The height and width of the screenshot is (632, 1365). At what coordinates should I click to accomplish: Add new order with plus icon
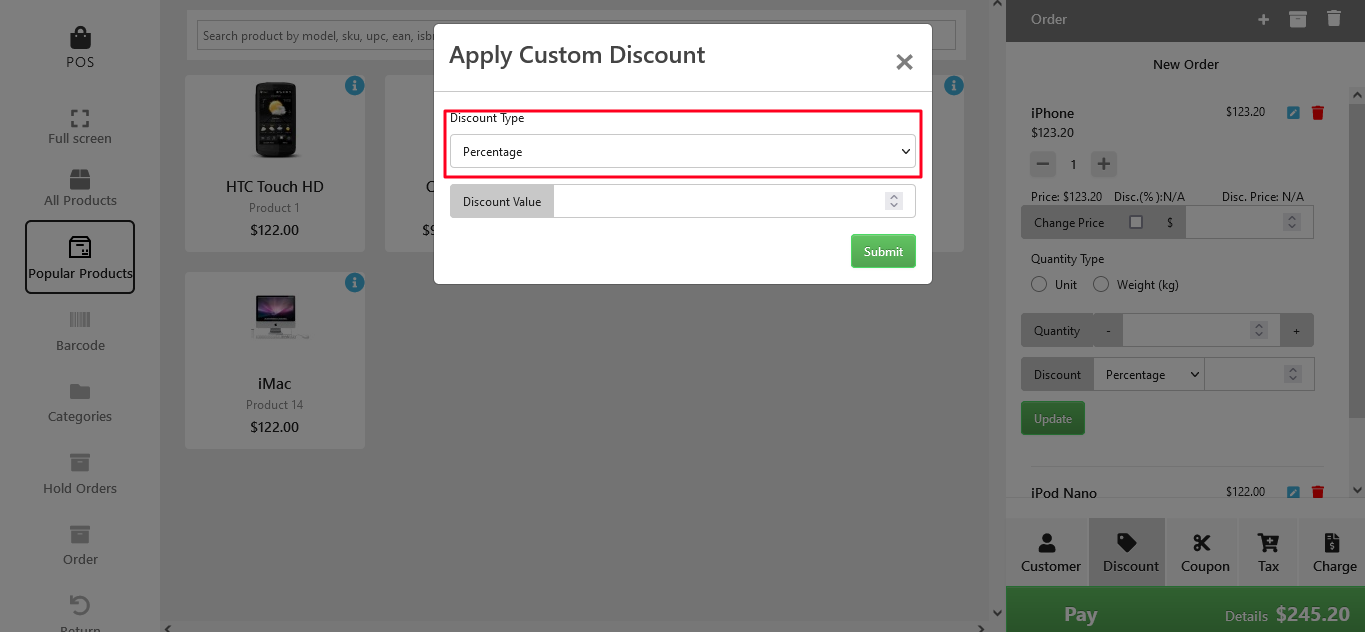[x=1263, y=19]
